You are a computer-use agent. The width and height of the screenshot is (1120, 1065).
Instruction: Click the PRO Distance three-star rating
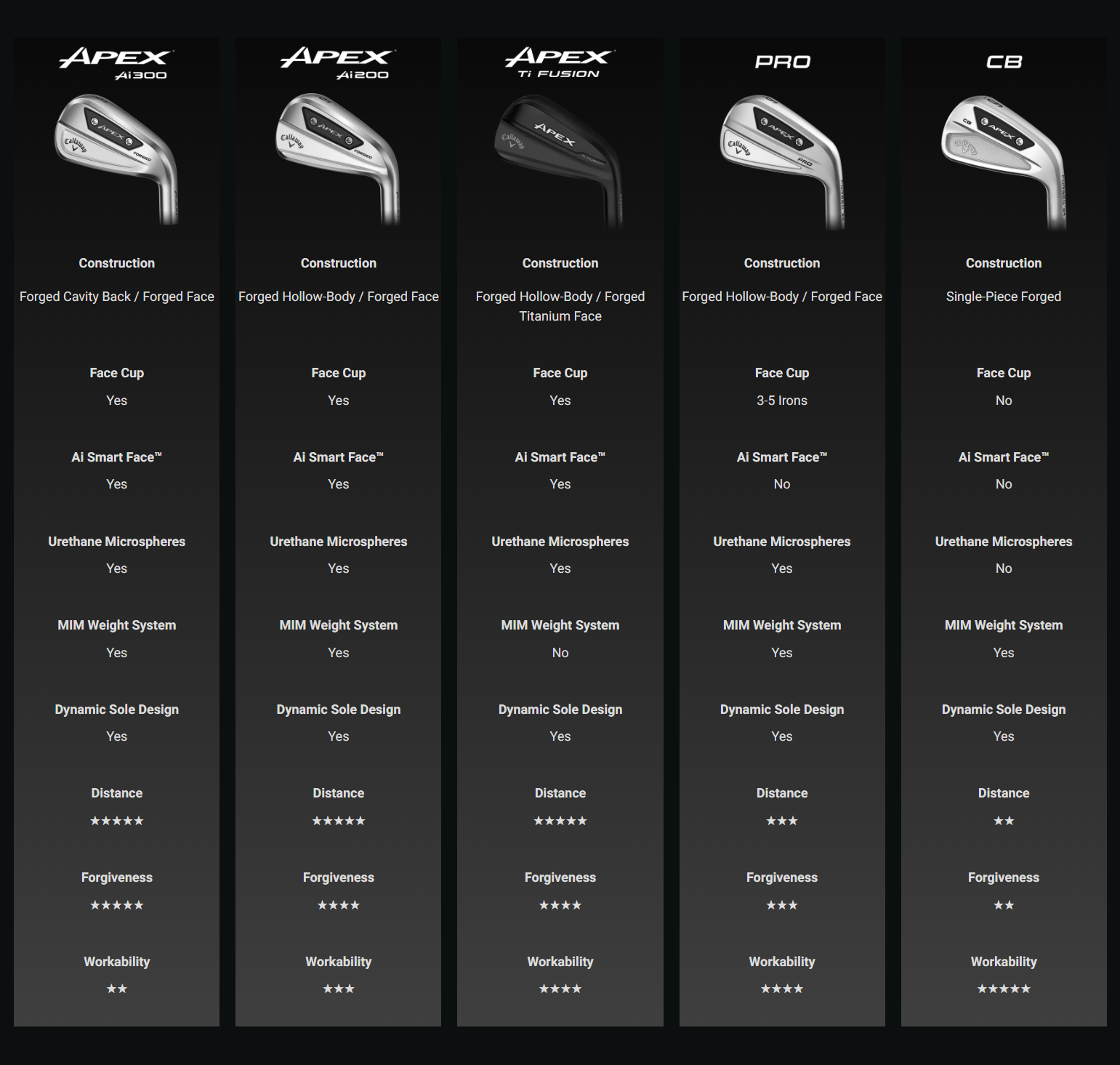tap(782, 821)
